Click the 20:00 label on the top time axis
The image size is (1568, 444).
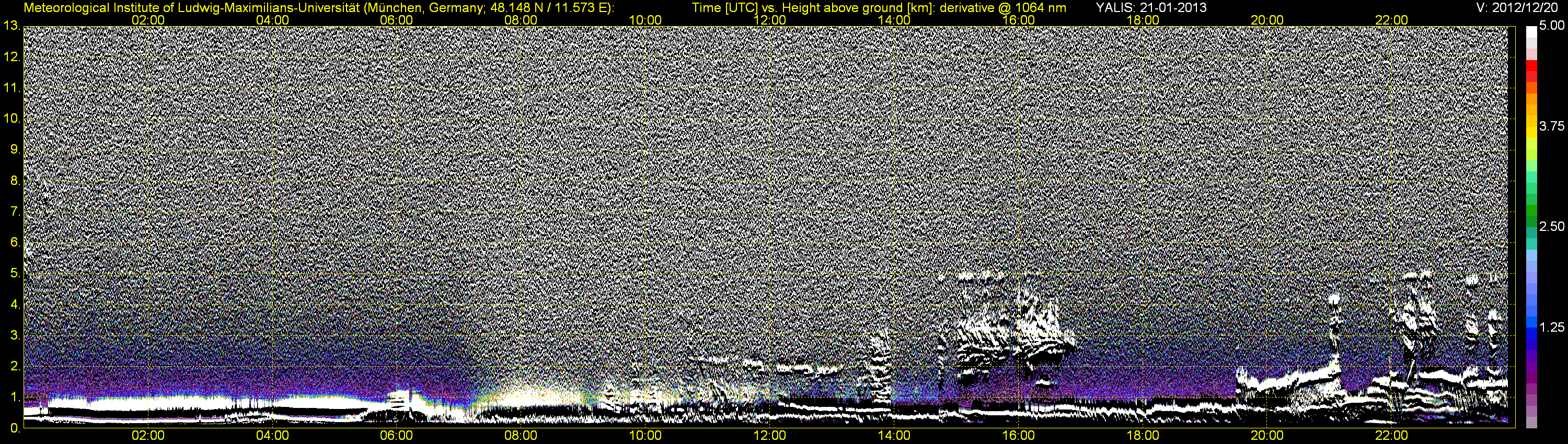coord(1267,20)
